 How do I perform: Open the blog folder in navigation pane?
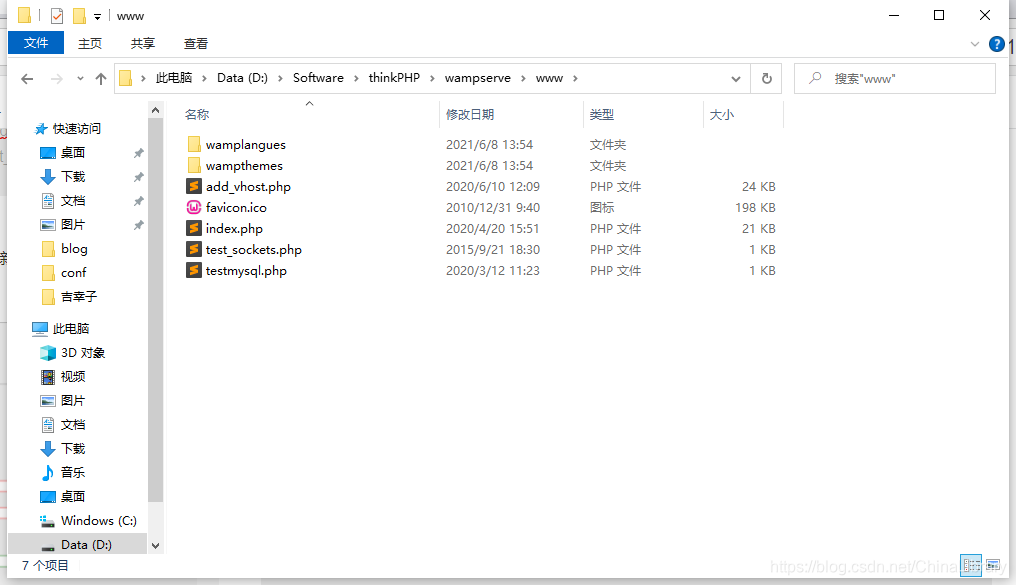pyautogui.click(x=74, y=249)
